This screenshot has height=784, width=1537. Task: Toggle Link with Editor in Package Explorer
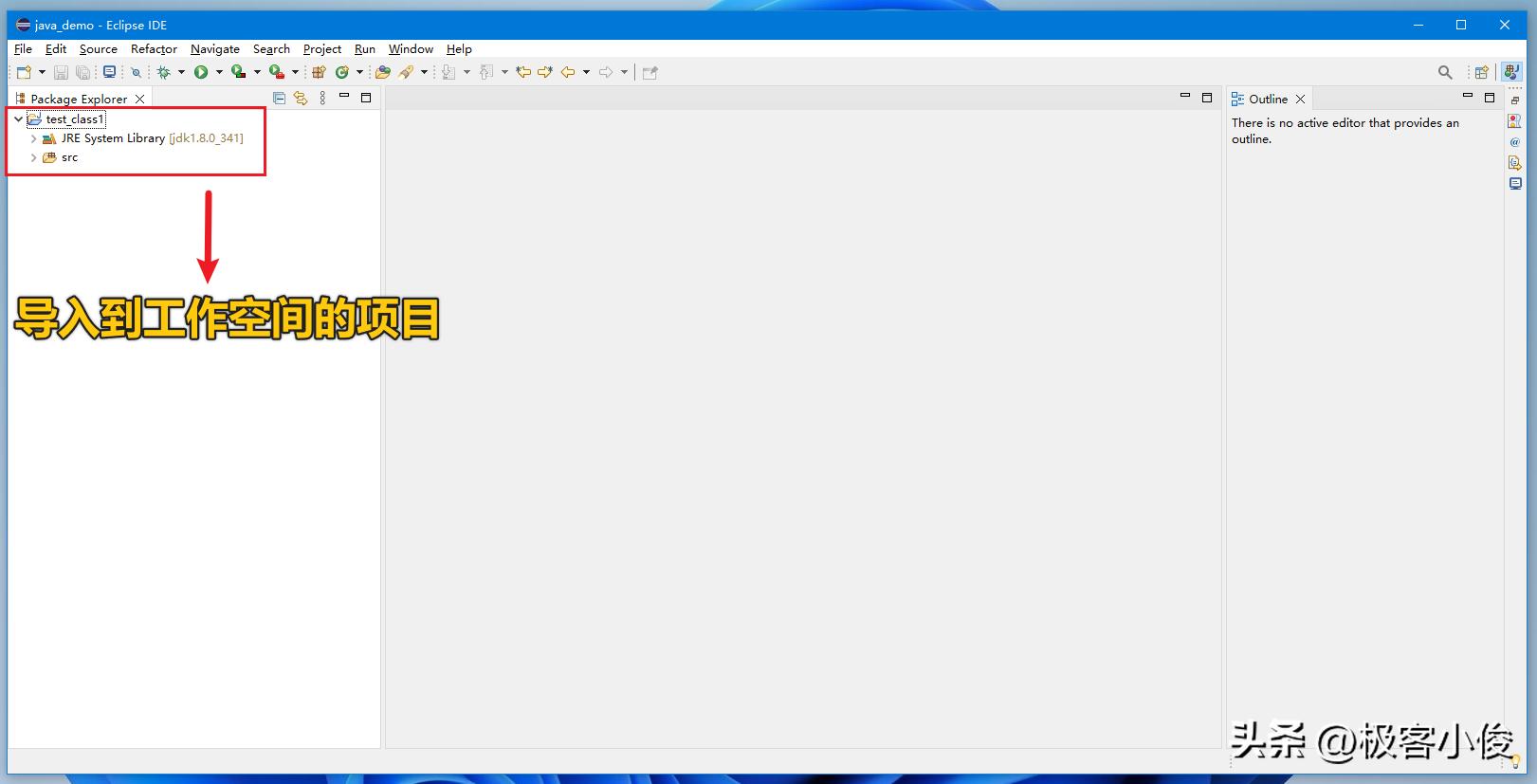pos(301,98)
